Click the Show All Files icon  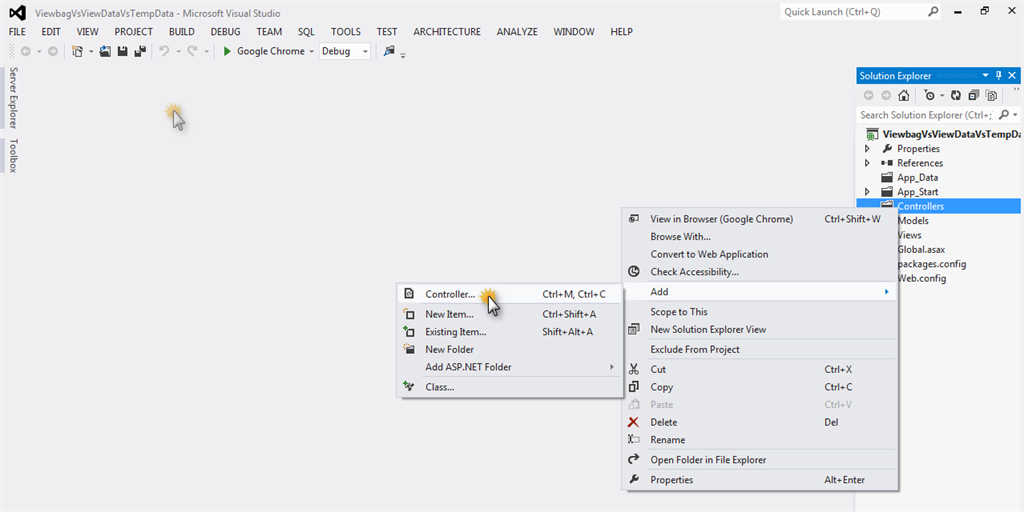pyautogui.click(x=991, y=95)
